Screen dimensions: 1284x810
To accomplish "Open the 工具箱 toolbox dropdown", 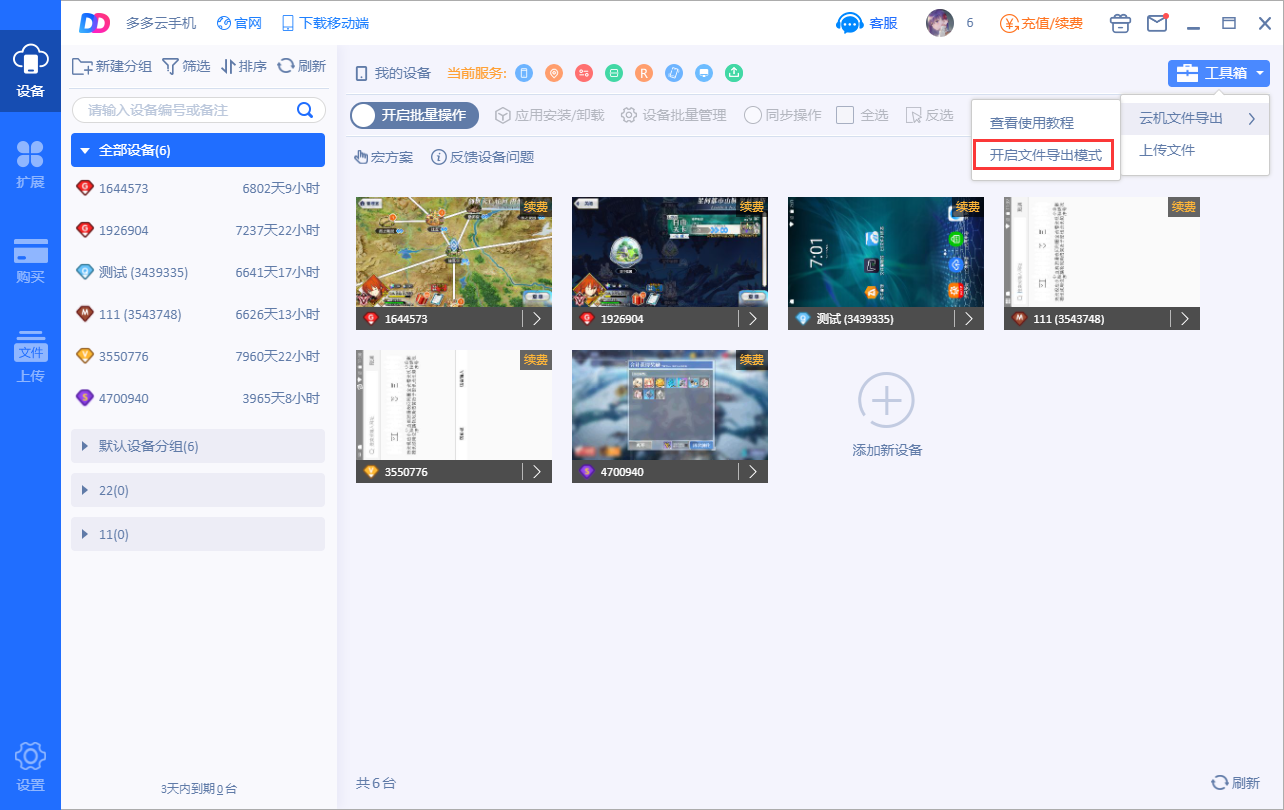I will pyautogui.click(x=1218, y=73).
